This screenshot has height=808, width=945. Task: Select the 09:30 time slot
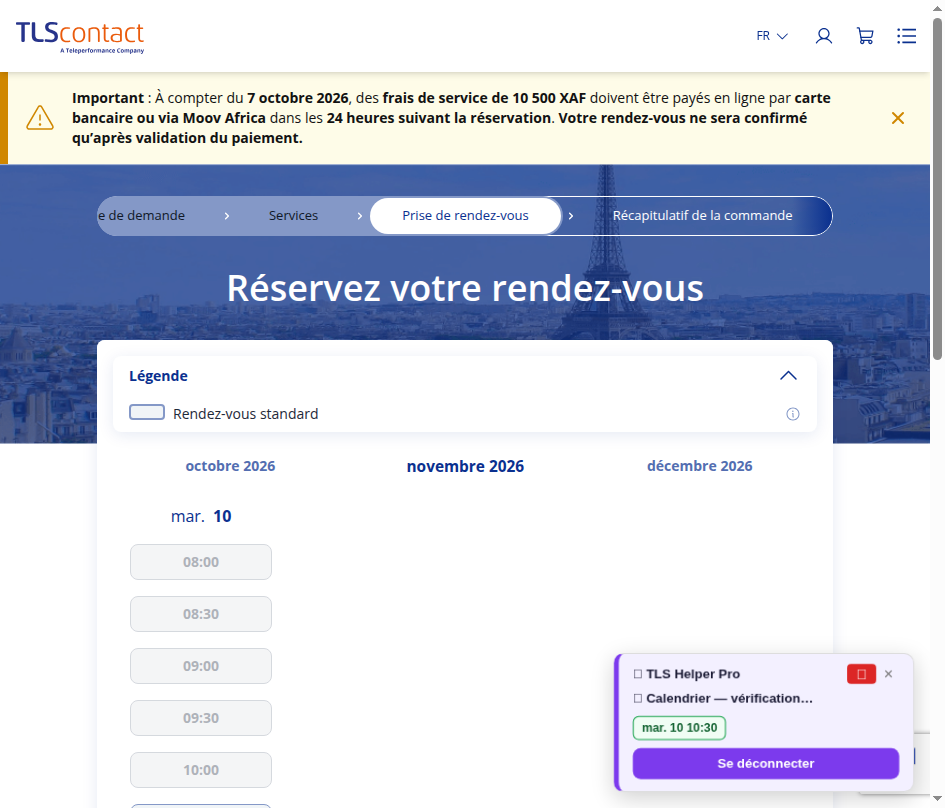tap(201, 718)
